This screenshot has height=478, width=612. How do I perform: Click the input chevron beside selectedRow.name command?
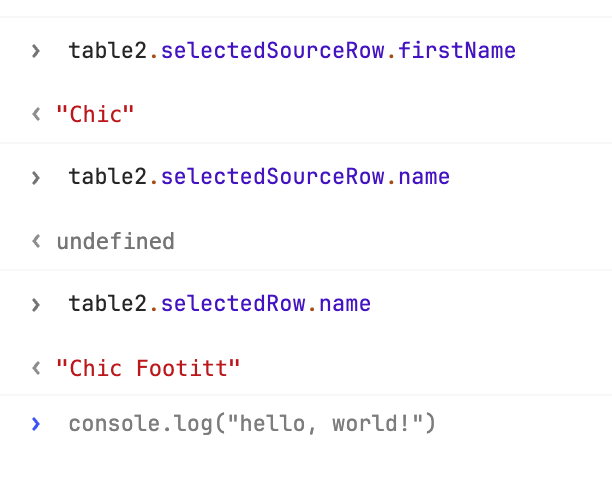[37, 304]
